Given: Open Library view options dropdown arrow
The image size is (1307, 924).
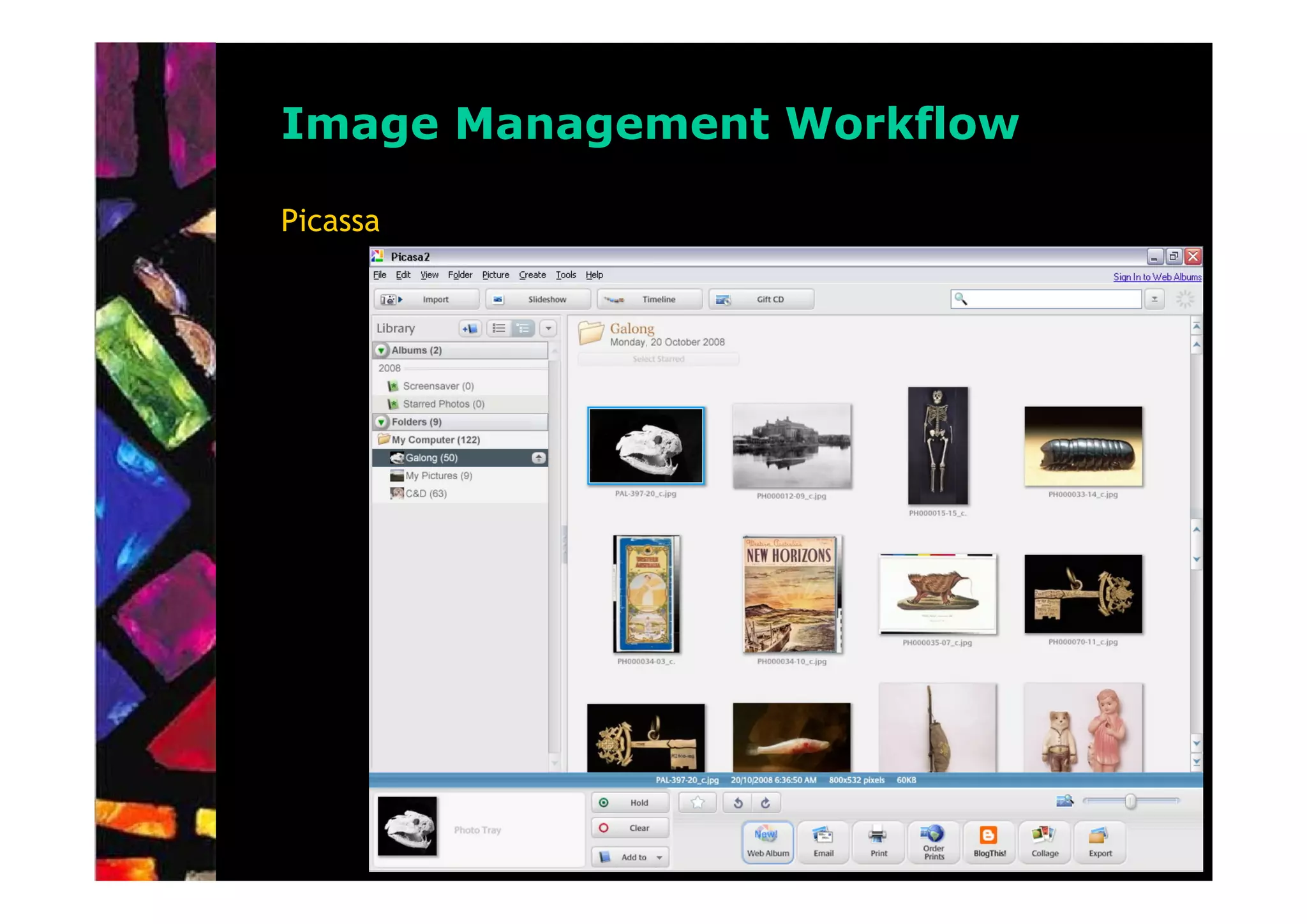Looking at the screenshot, I should (548, 329).
